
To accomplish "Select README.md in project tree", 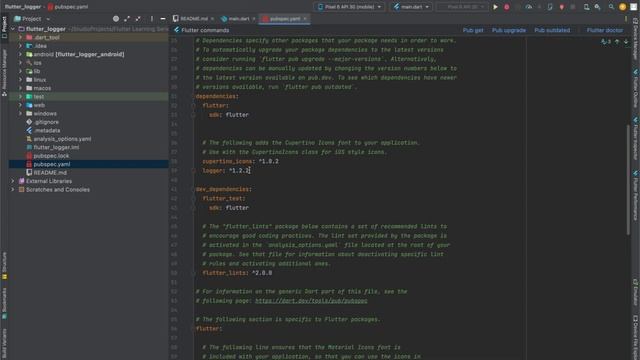I will 50,173.
